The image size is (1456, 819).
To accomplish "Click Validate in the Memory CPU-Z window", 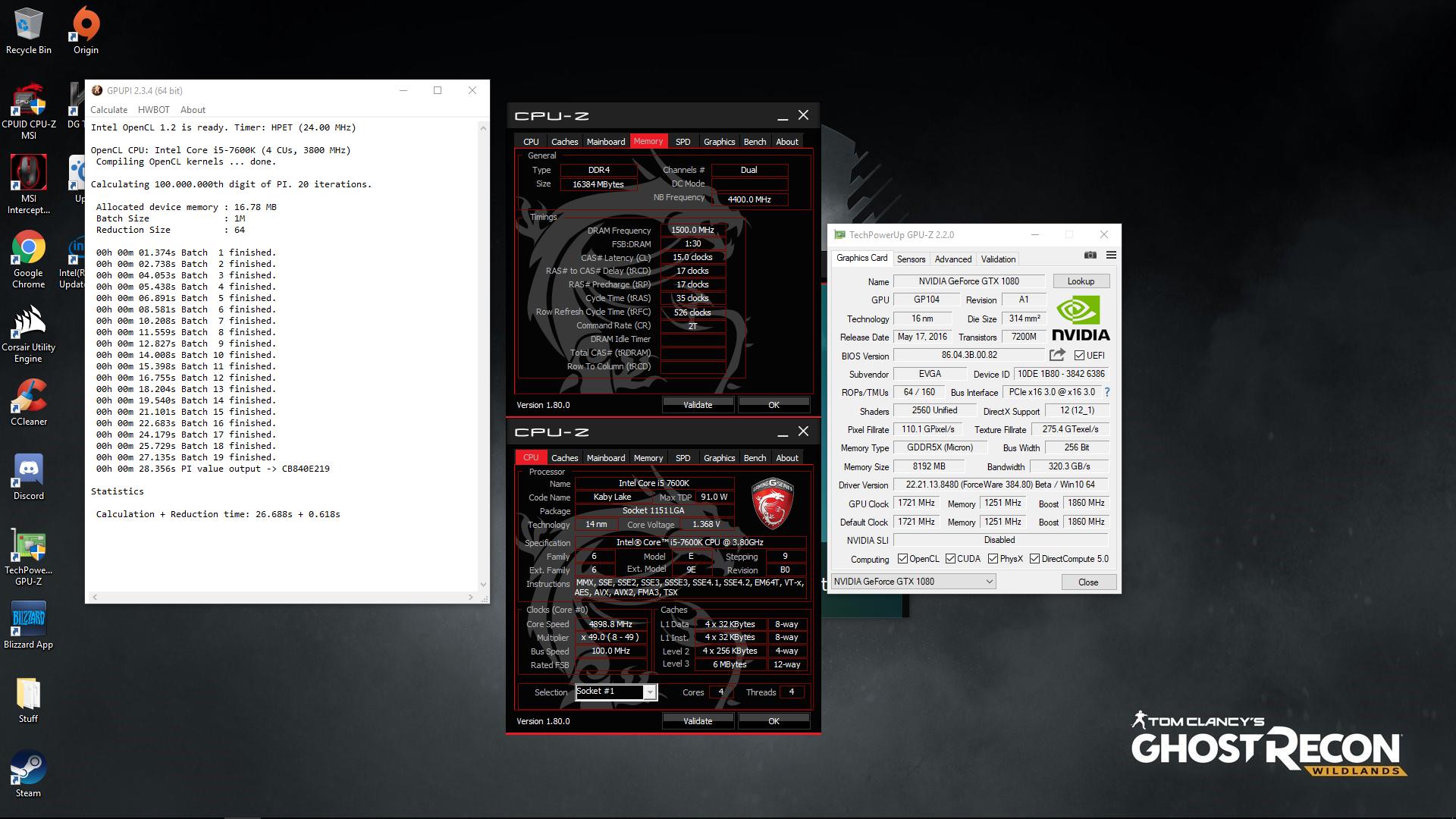I will pos(698,405).
